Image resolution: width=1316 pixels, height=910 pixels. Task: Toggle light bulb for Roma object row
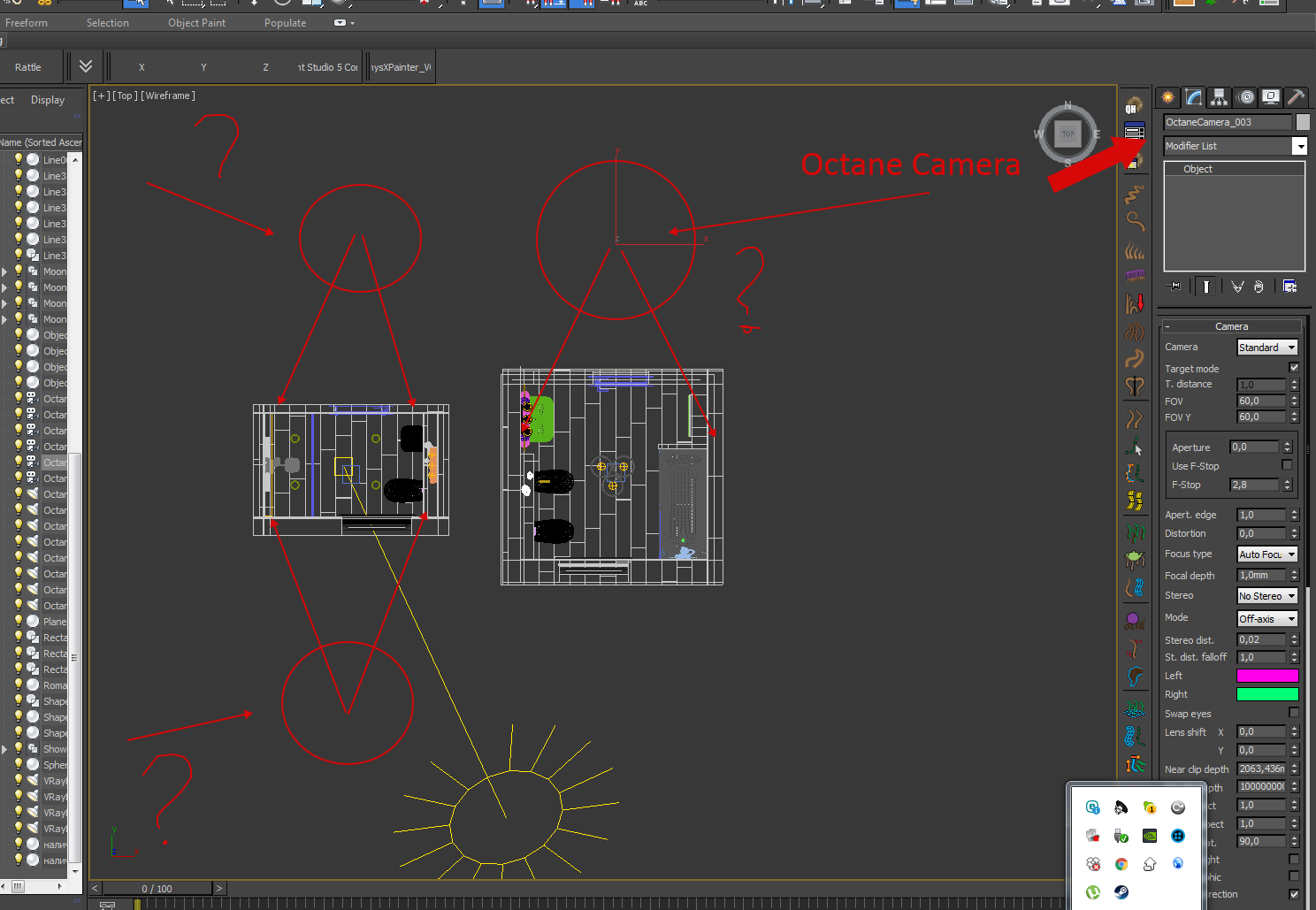18,684
